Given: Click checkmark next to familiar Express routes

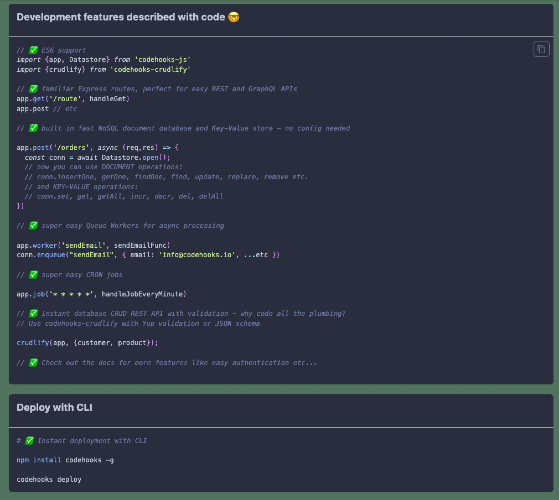Looking at the screenshot, I should pos(33,89).
